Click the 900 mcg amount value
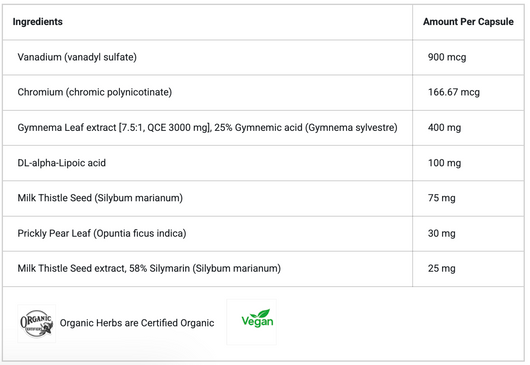Image resolution: width=530 pixels, height=365 pixels. tap(447, 57)
